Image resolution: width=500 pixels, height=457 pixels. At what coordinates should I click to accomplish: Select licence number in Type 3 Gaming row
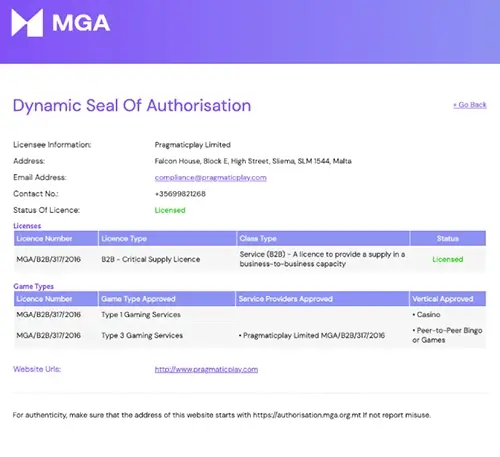tap(49, 336)
